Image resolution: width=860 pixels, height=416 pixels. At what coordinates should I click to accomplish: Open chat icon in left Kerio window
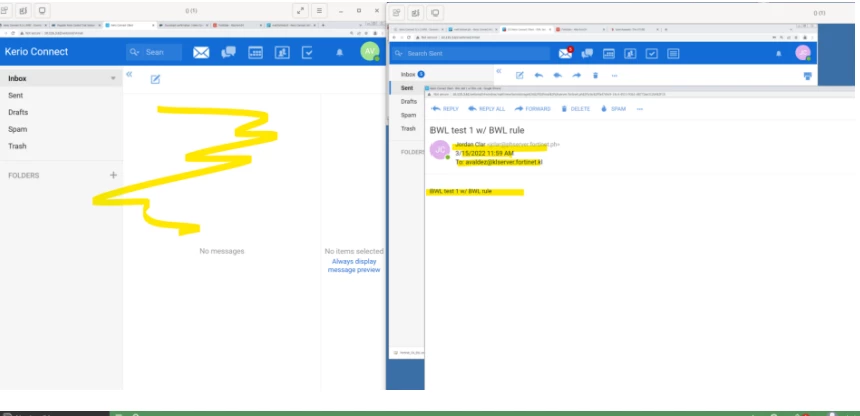tap(228, 52)
